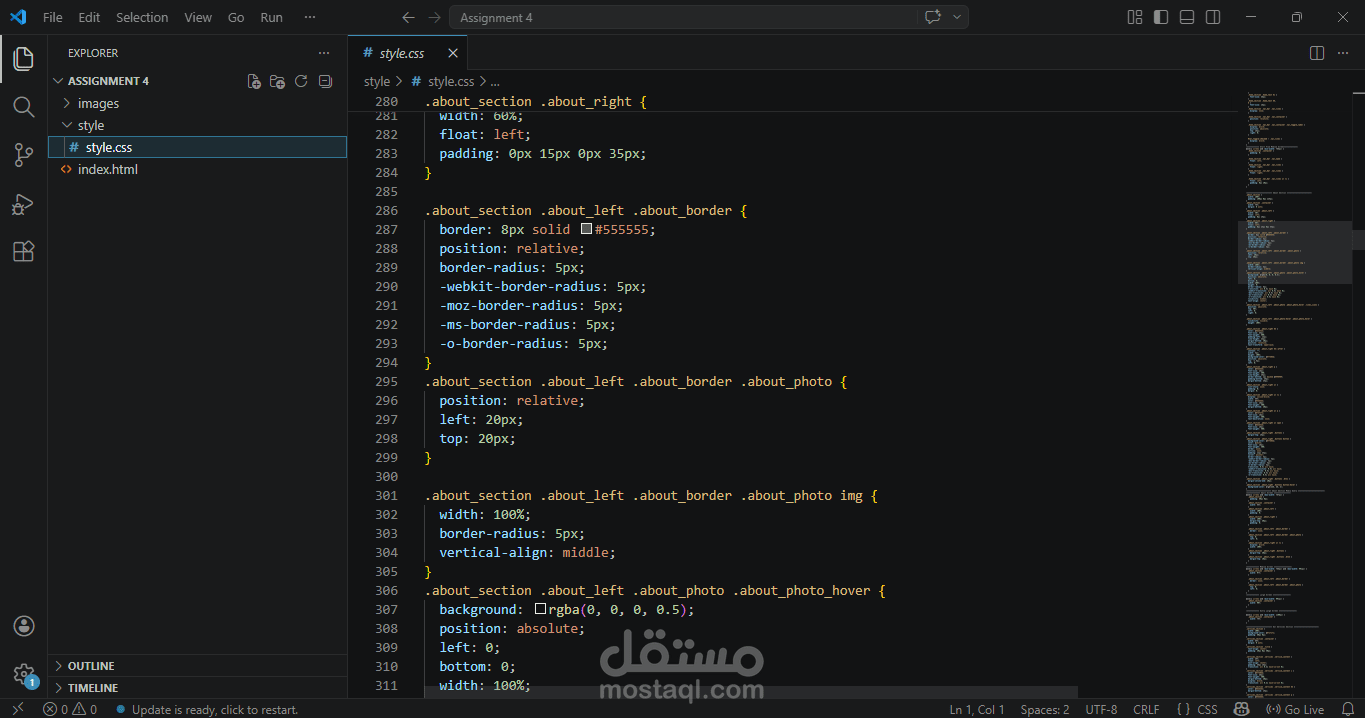Click the sticky .about_section .about_right header
Viewport: 1365px width, 718px height.
(536, 102)
